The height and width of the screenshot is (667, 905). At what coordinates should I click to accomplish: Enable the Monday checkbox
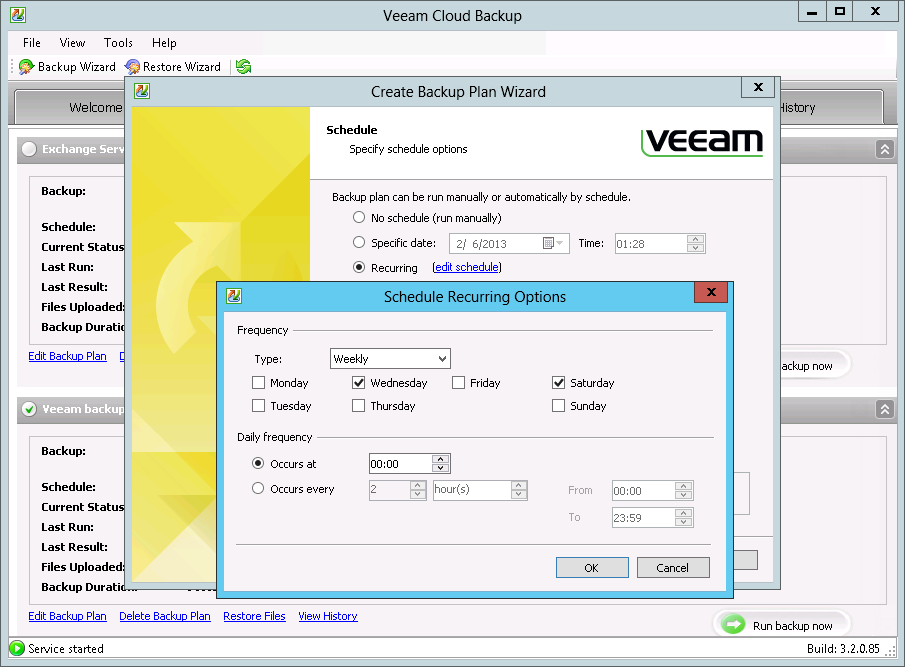[259, 383]
